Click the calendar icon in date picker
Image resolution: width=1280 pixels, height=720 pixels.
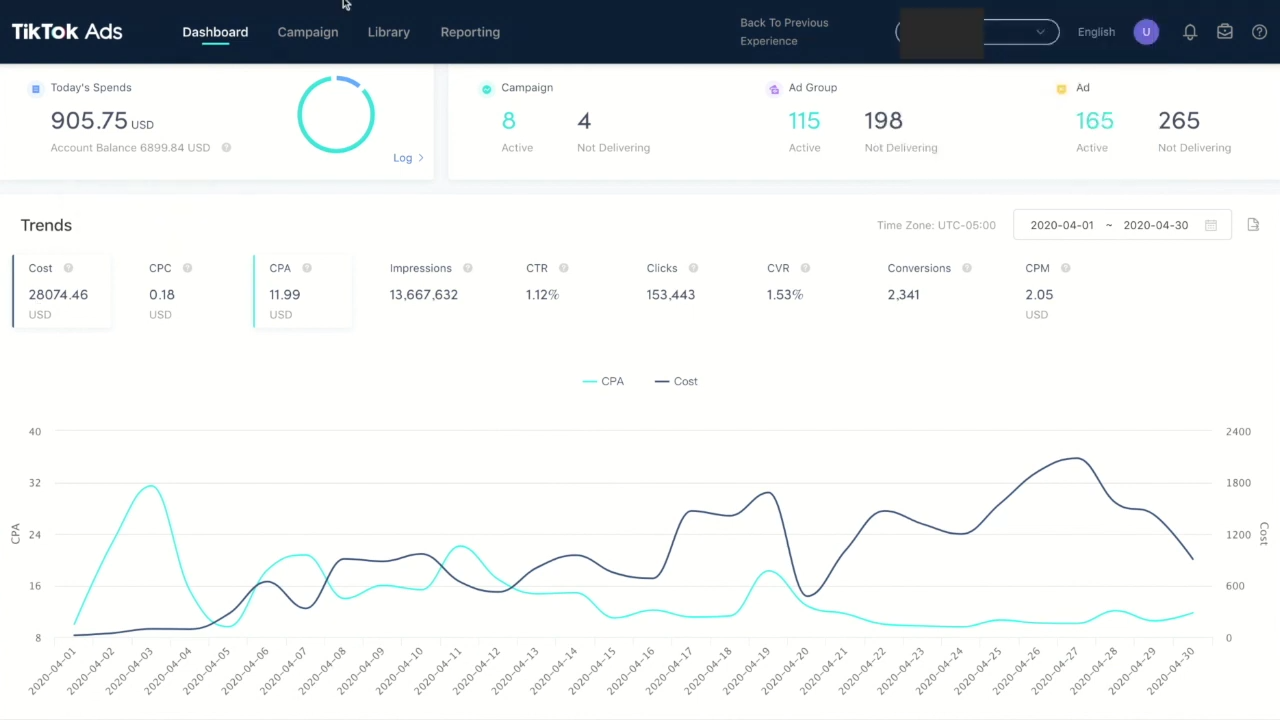tap(1211, 225)
